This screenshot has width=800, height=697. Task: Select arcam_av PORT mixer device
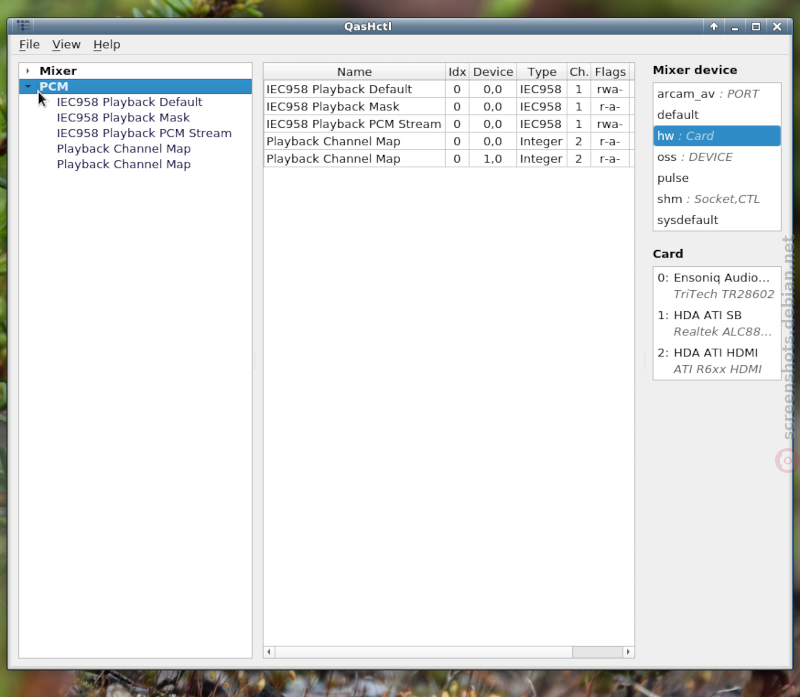[x=717, y=94]
